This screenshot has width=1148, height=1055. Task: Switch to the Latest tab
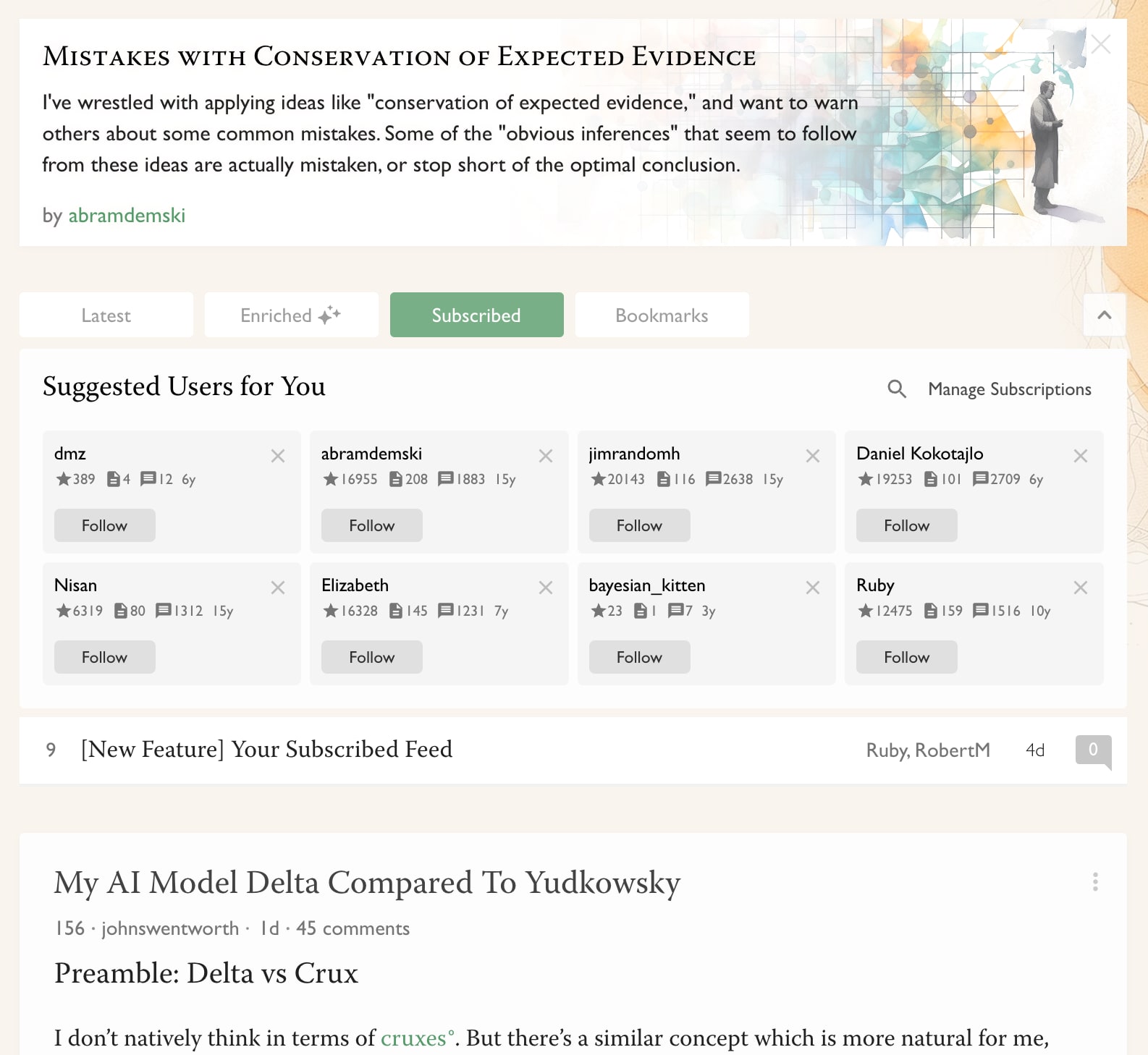point(106,315)
